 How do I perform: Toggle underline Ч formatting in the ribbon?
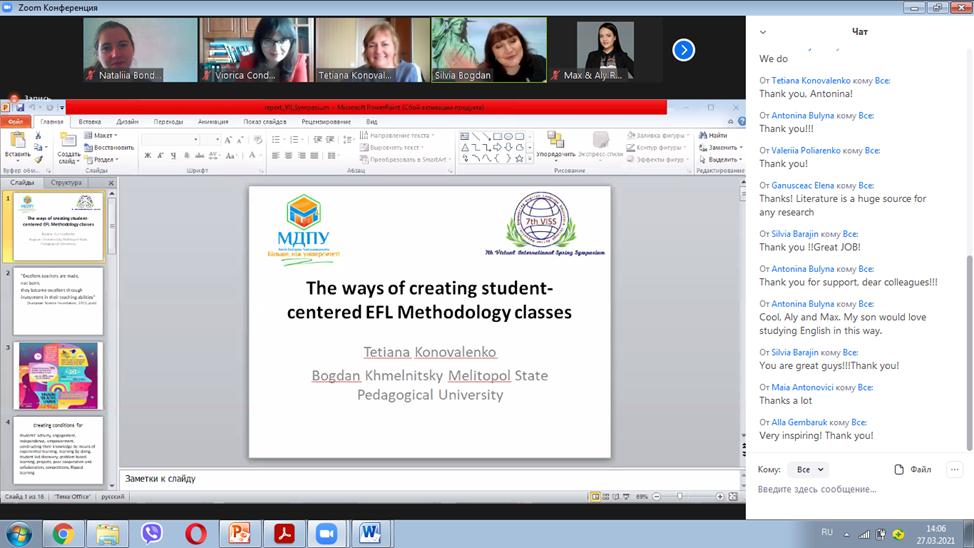click(173, 156)
